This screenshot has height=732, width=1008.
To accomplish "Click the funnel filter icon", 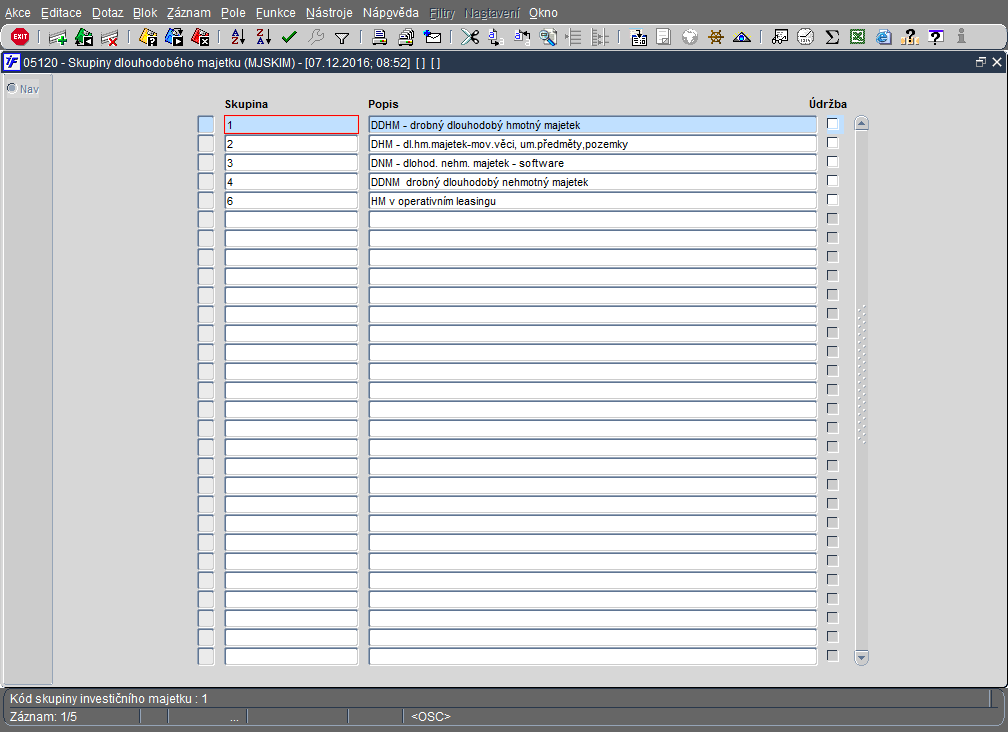I will [x=342, y=38].
